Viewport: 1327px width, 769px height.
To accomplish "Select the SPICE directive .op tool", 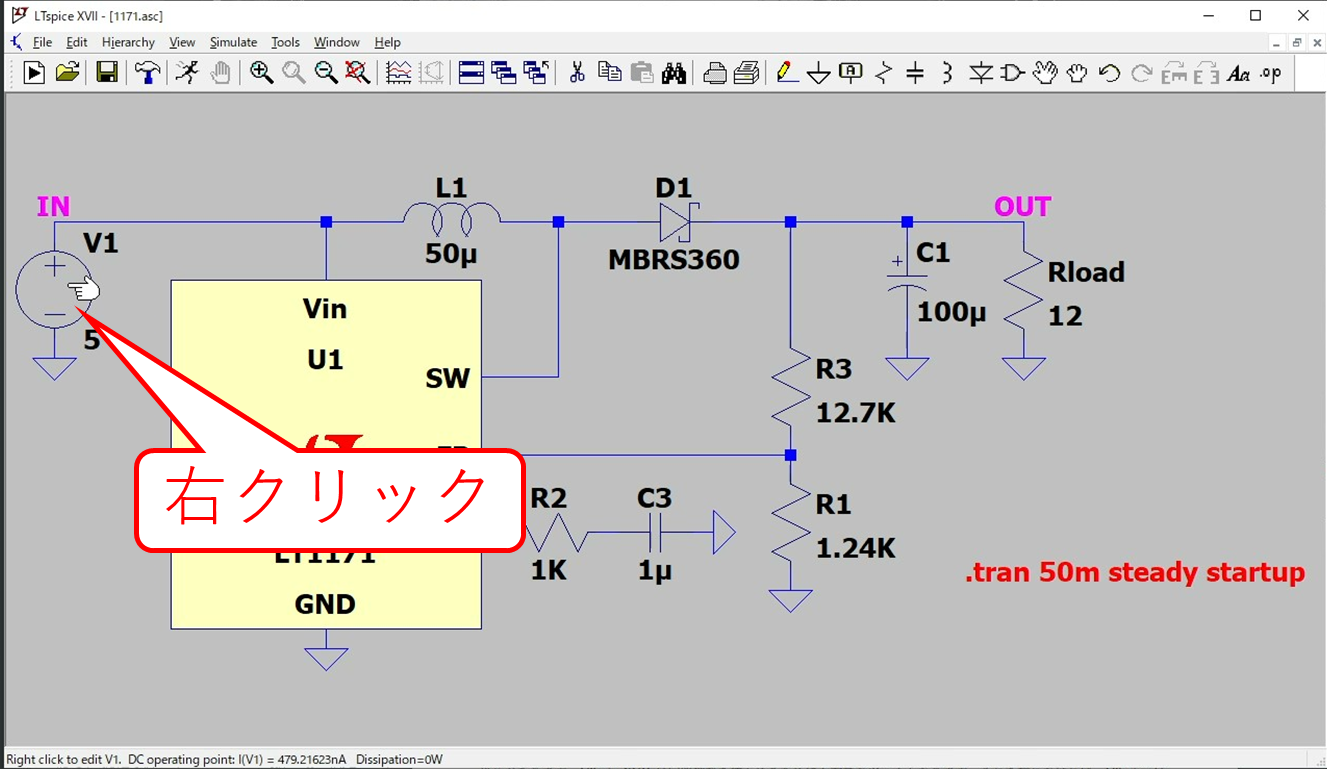I will [x=1271, y=72].
